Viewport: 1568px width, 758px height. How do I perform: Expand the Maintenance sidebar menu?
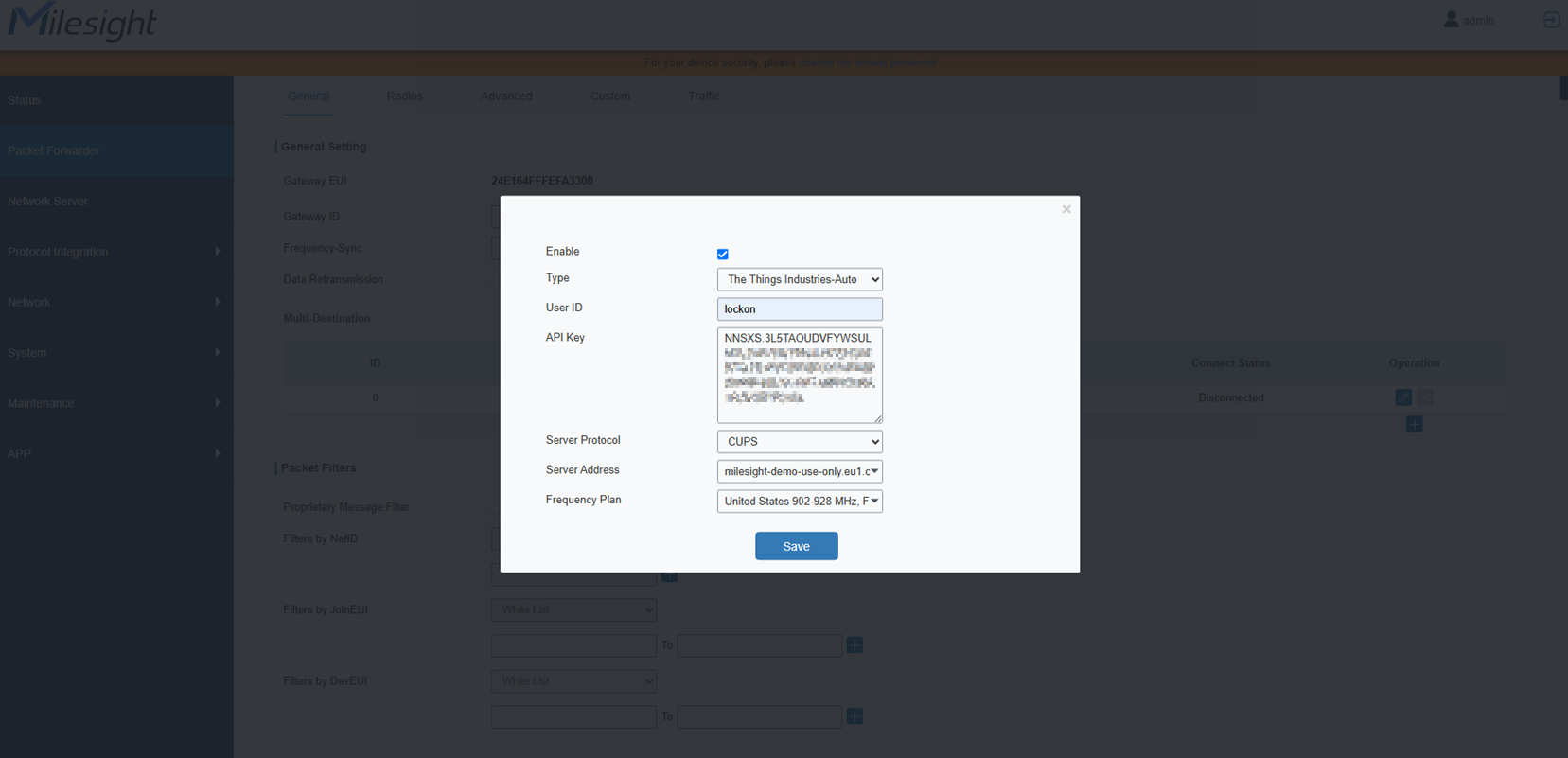116,403
